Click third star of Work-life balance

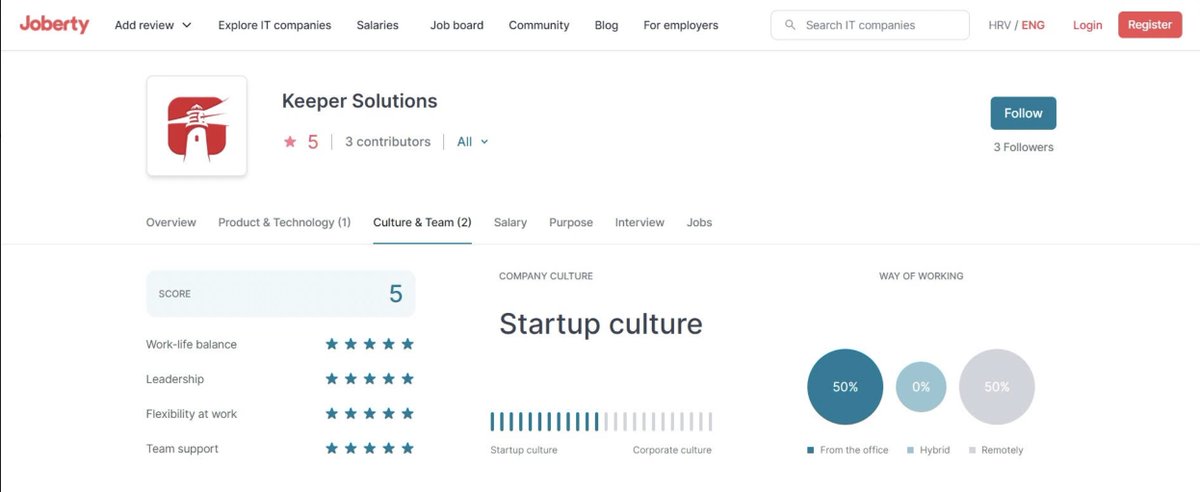click(370, 344)
